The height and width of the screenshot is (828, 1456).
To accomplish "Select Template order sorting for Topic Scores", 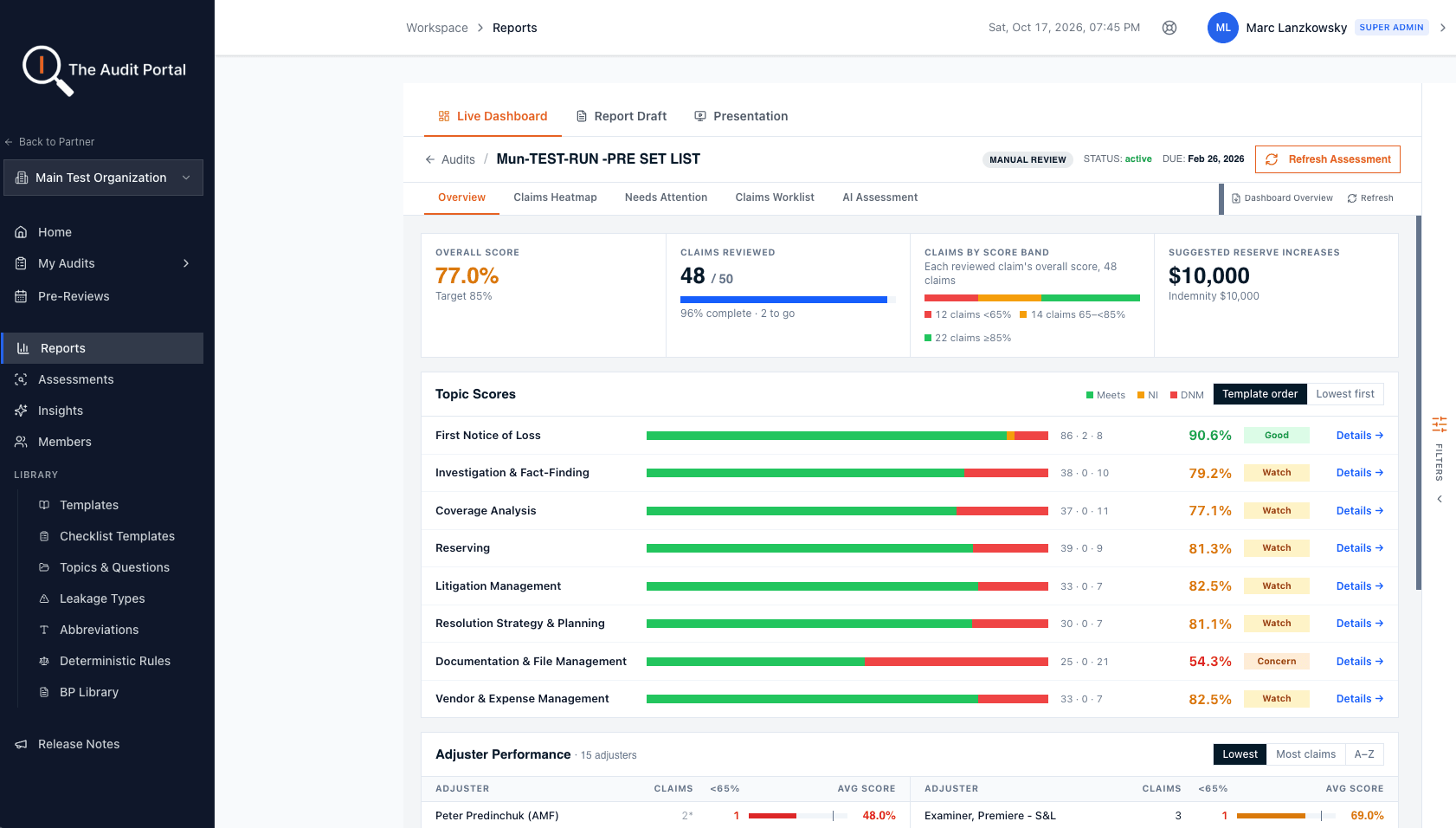I will (1260, 394).
